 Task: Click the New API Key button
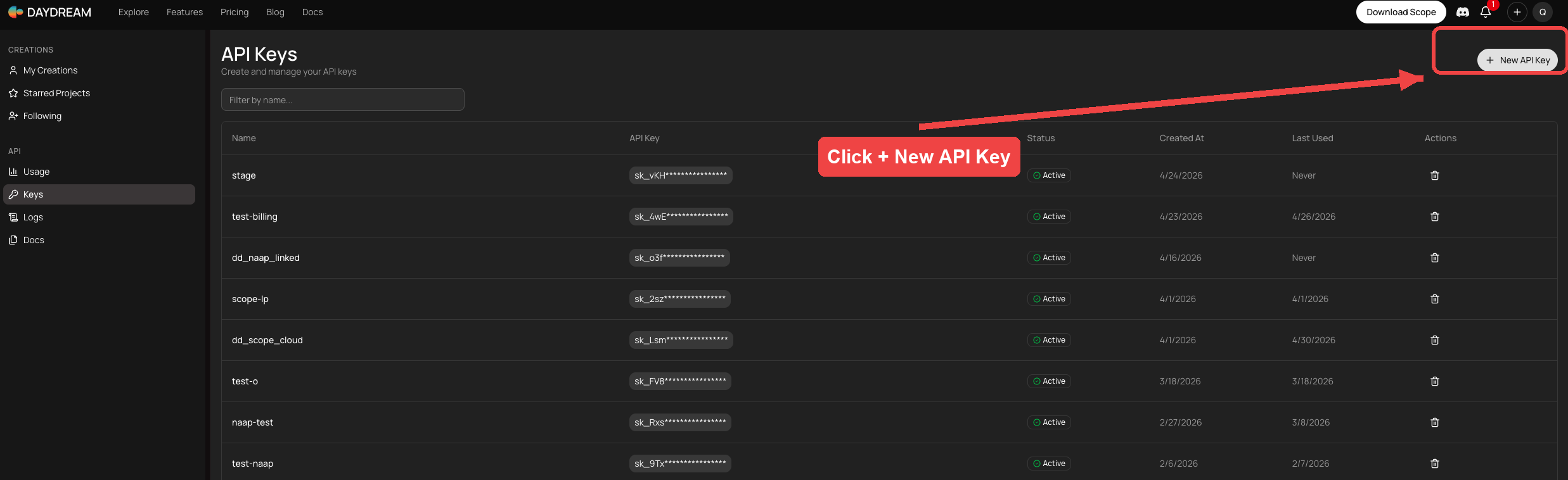(1517, 60)
